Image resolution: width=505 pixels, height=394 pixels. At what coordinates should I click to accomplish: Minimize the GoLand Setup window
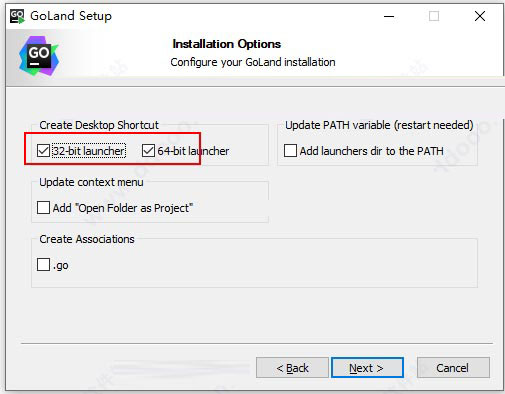(389, 16)
